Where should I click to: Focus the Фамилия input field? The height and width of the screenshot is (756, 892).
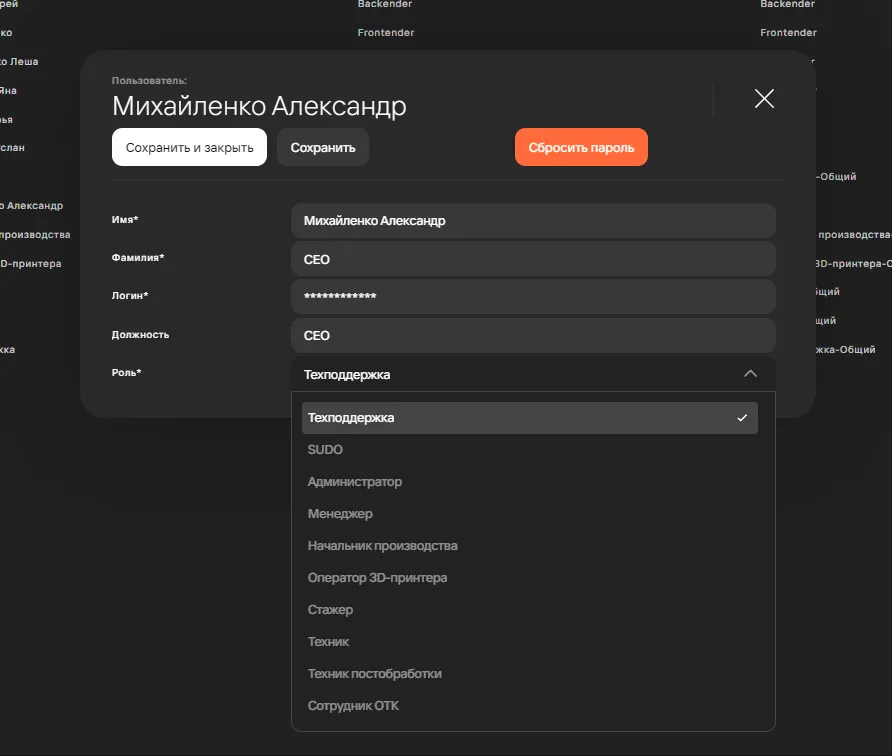[533, 259]
